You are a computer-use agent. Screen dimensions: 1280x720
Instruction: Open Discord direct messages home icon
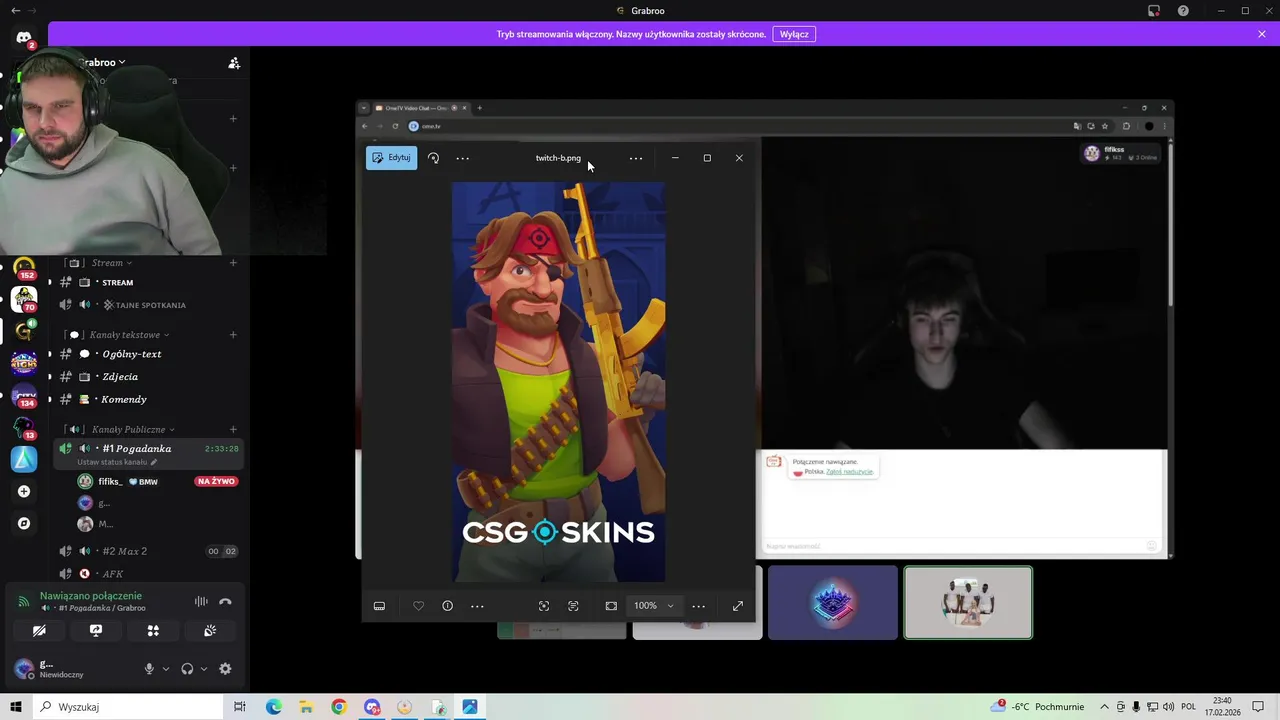24,38
